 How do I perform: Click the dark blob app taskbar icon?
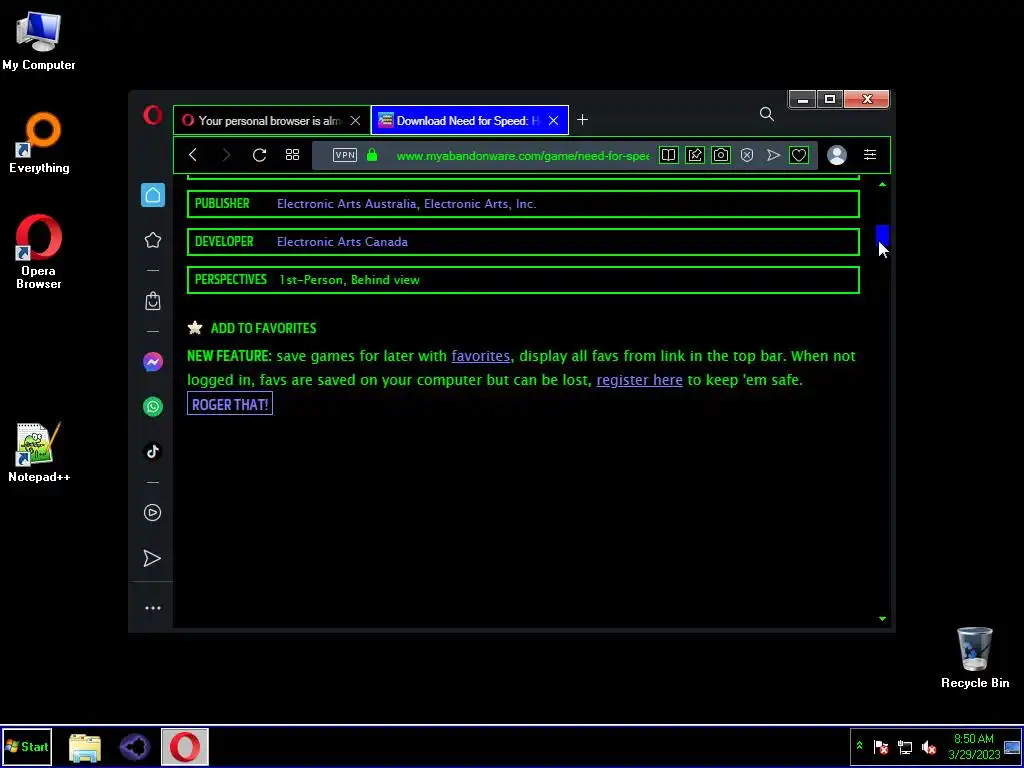[135, 747]
